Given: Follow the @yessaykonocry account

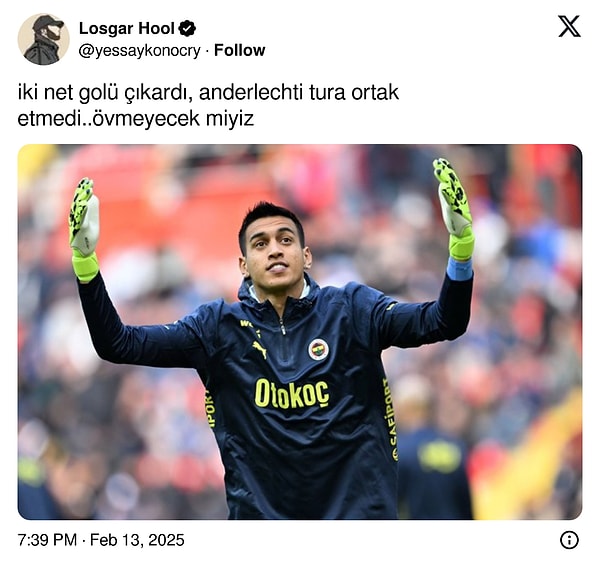Looking at the screenshot, I should point(240,50).
